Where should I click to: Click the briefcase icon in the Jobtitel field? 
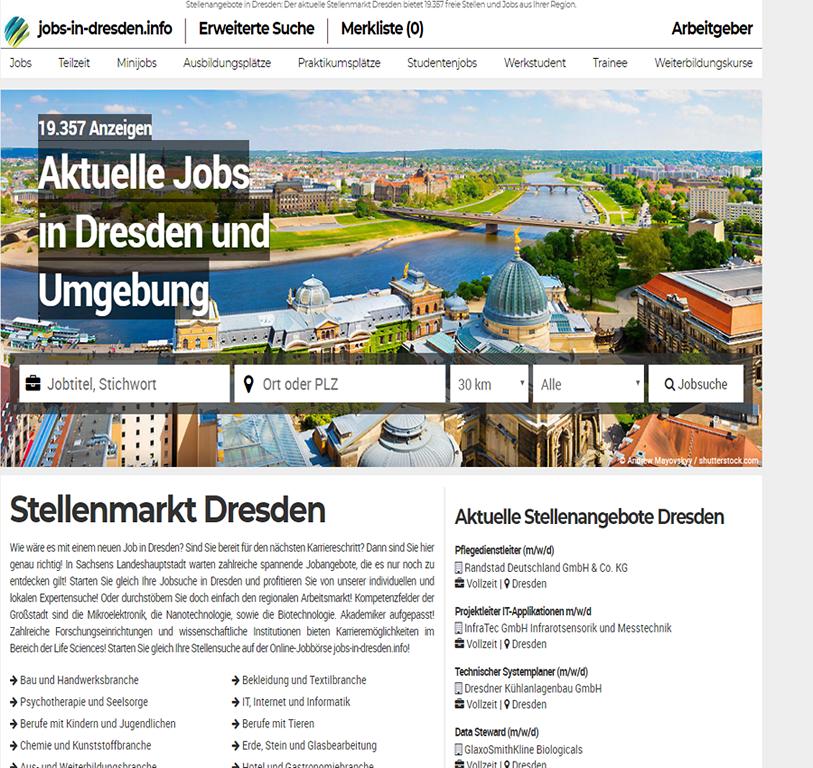pos(33,383)
